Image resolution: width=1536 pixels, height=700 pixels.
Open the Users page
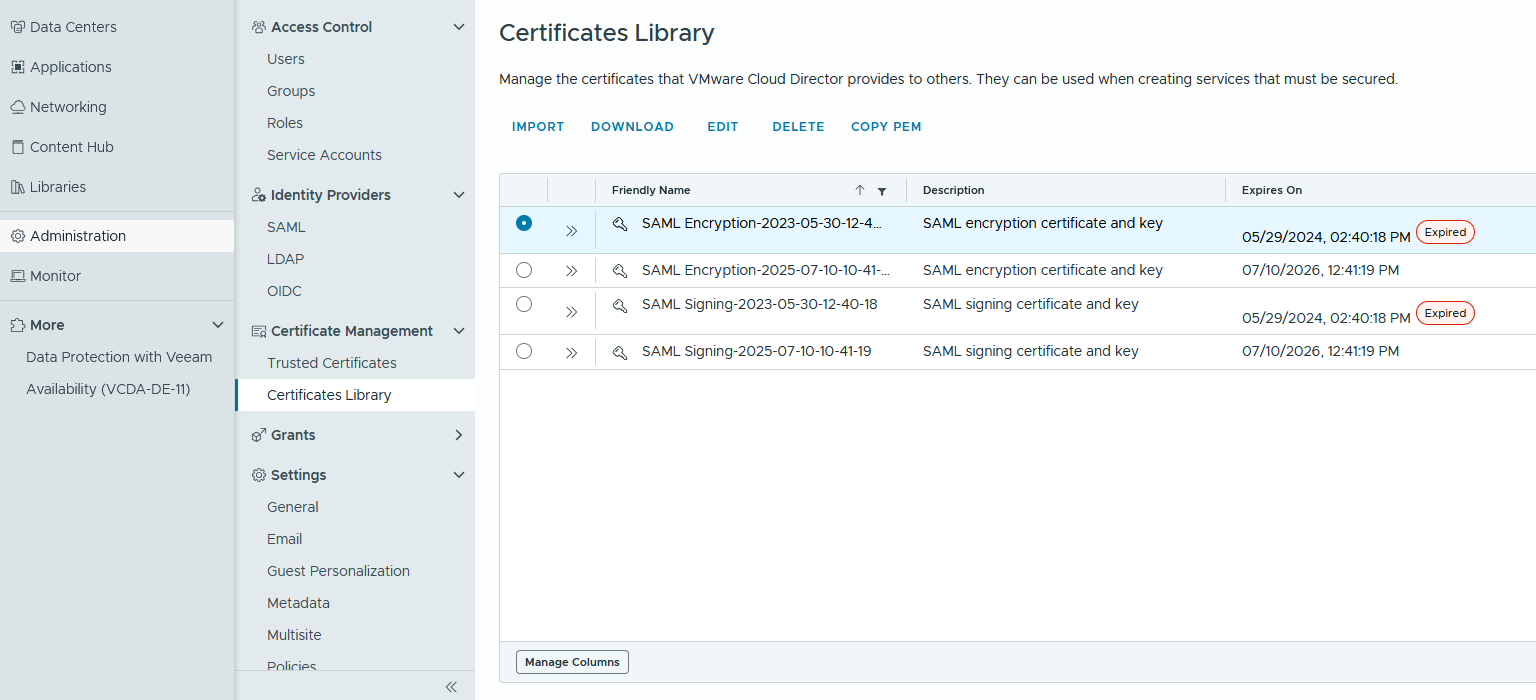coord(286,59)
